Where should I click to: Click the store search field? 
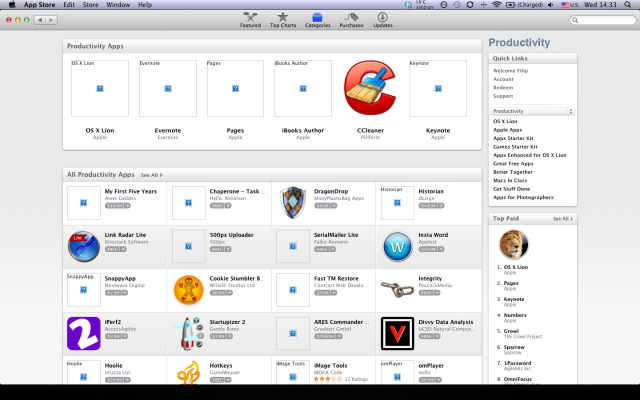603,20
